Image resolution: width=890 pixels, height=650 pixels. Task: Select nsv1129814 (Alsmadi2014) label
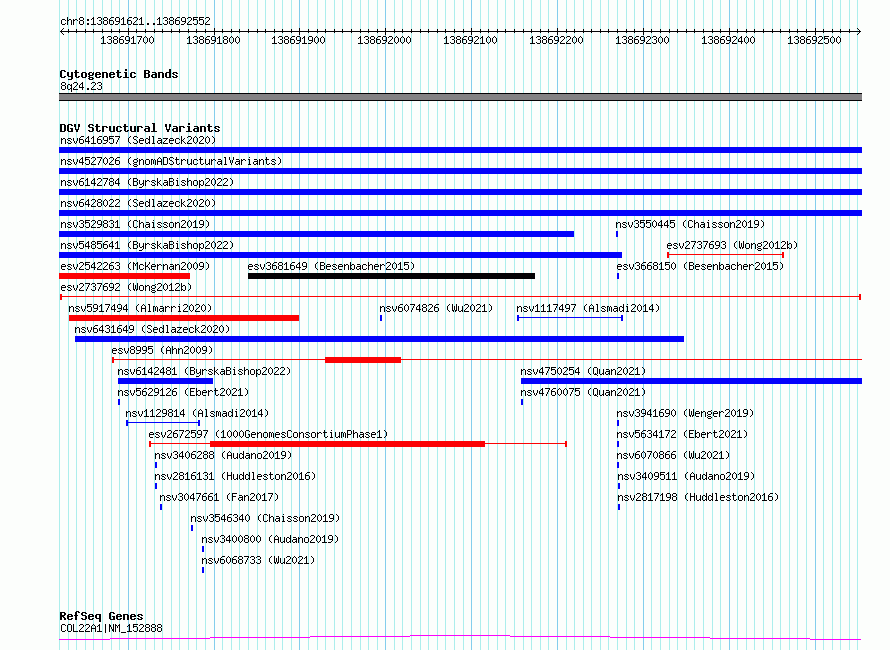pyautogui.click(x=197, y=413)
